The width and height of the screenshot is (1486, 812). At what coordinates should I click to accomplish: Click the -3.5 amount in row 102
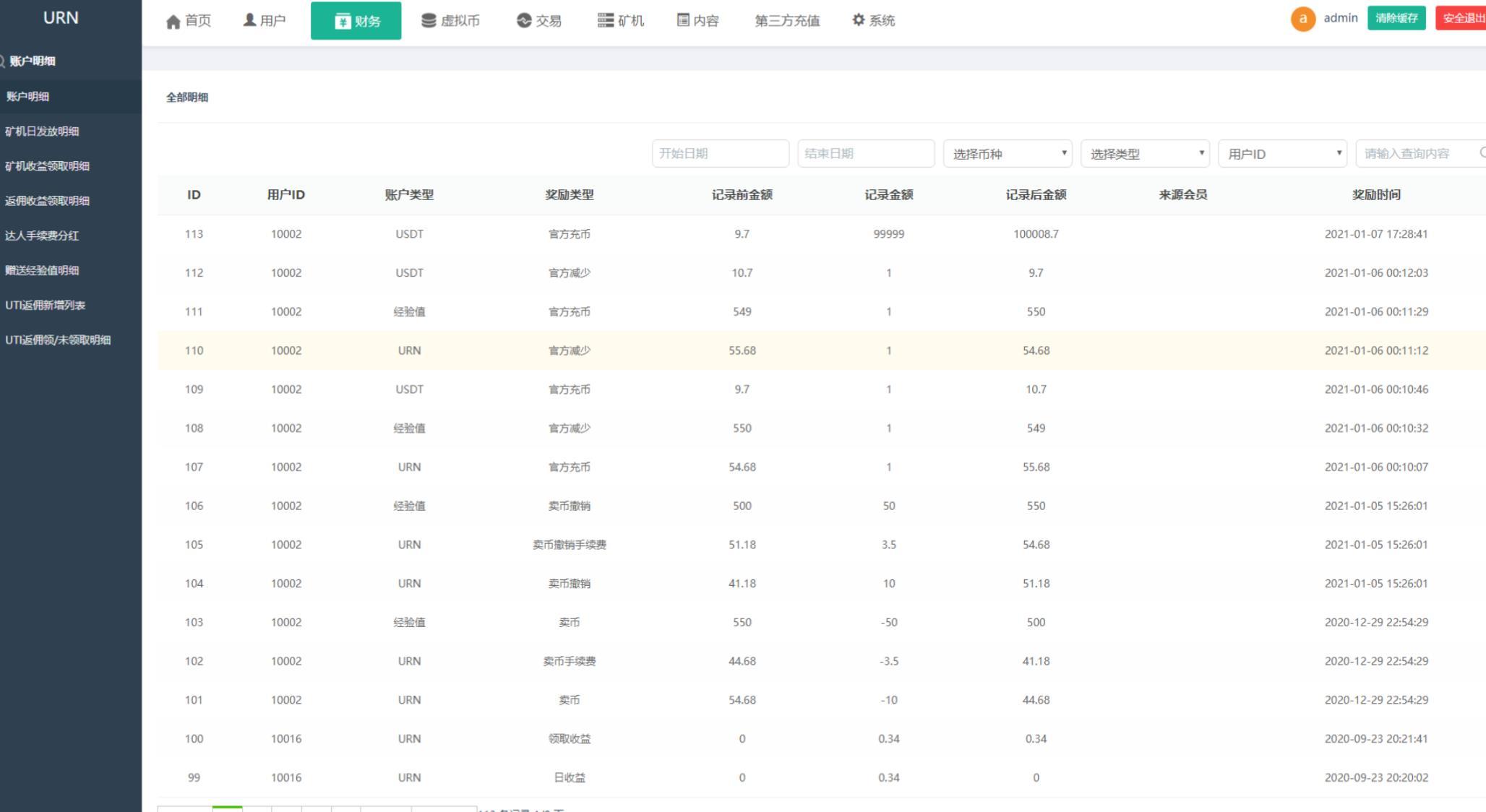point(889,661)
